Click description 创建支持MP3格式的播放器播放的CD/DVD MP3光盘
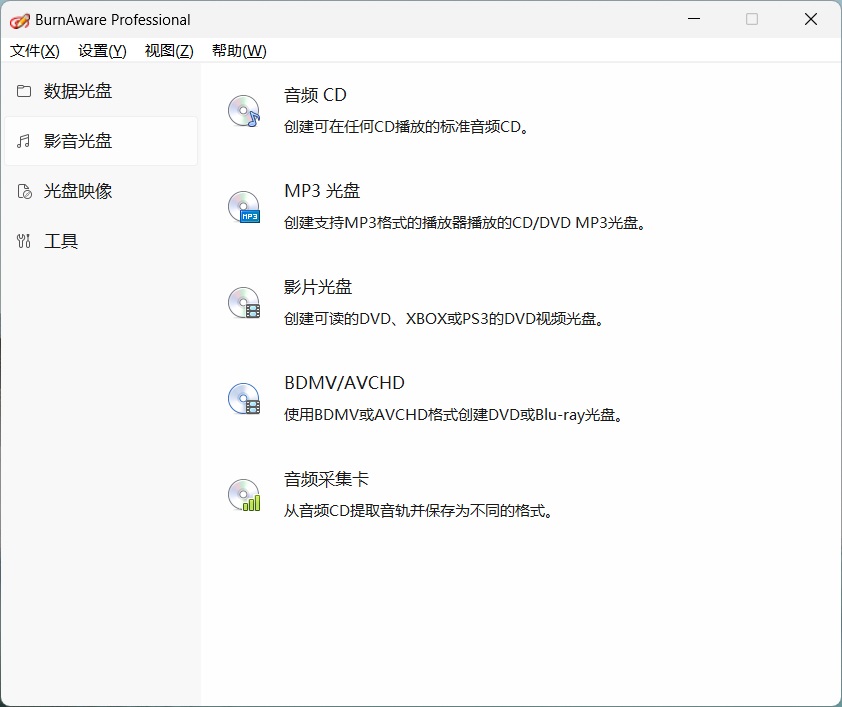 pyautogui.click(x=464, y=223)
